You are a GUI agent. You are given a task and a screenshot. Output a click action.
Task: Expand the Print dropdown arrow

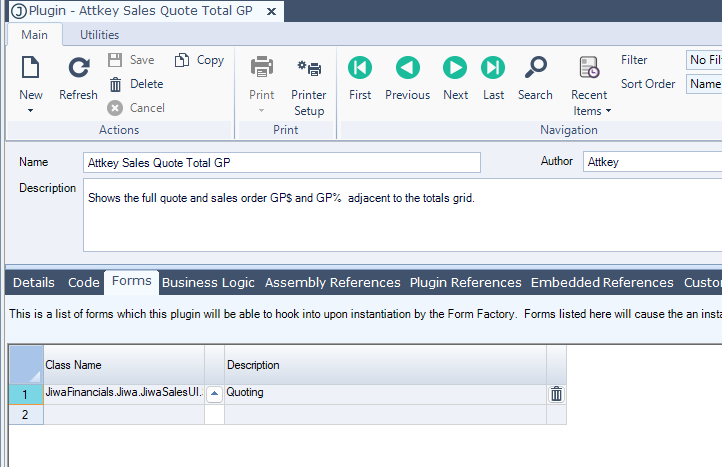click(x=262, y=111)
